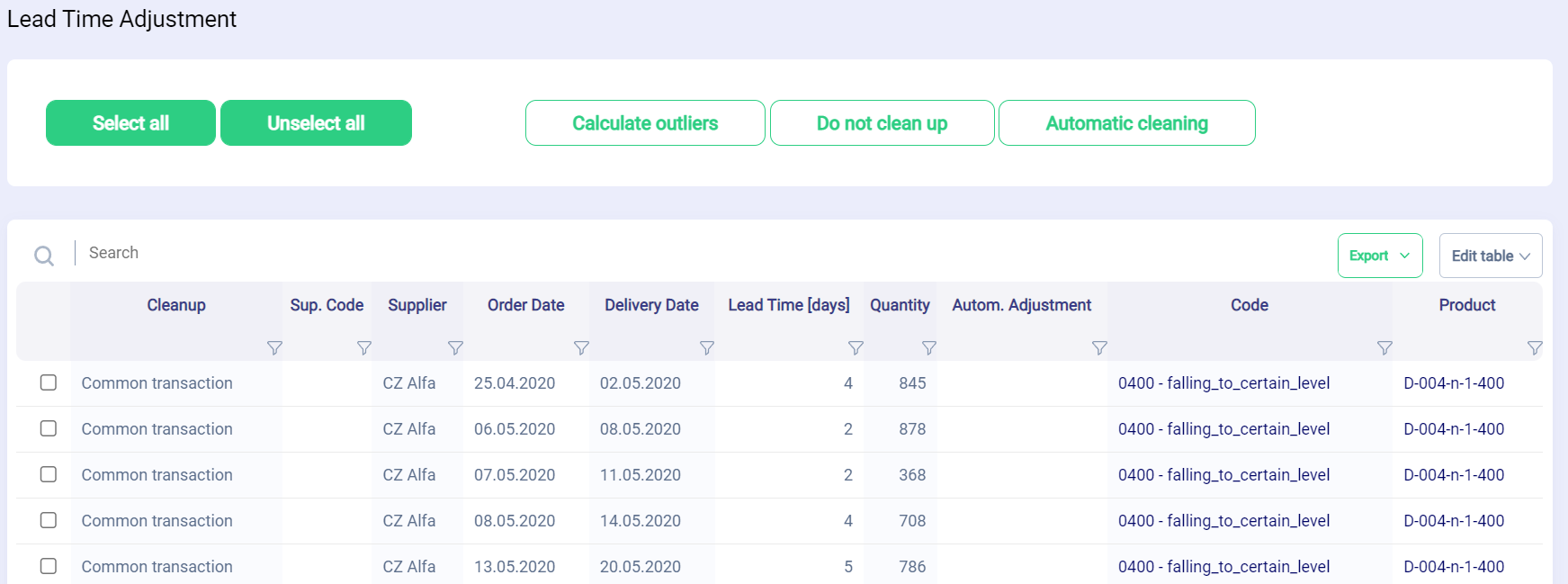
Task: Open filter for Sup. Code column
Action: (363, 348)
